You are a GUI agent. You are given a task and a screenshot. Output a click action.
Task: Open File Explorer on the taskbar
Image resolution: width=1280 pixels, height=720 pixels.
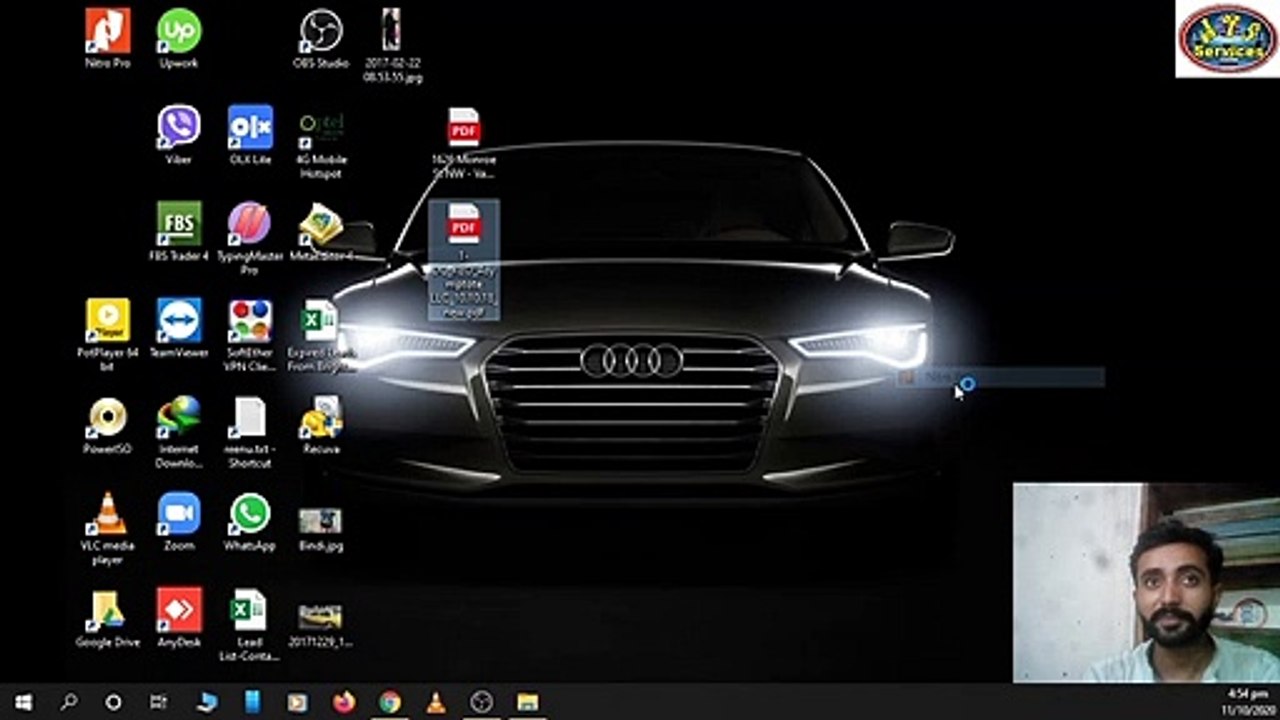pyautogui.click(x=528, y=702)
